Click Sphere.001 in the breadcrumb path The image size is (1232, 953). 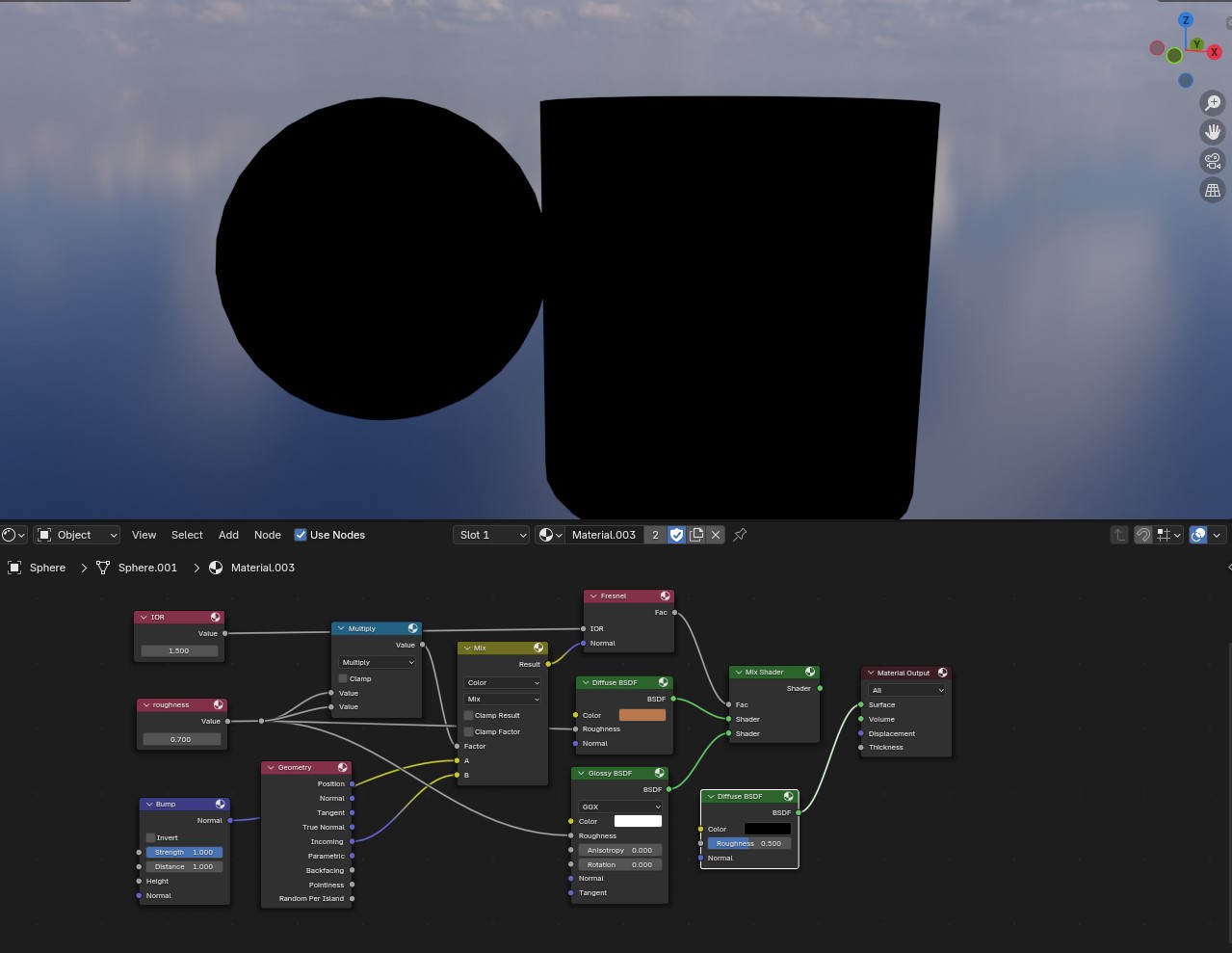tap(147, 568)
